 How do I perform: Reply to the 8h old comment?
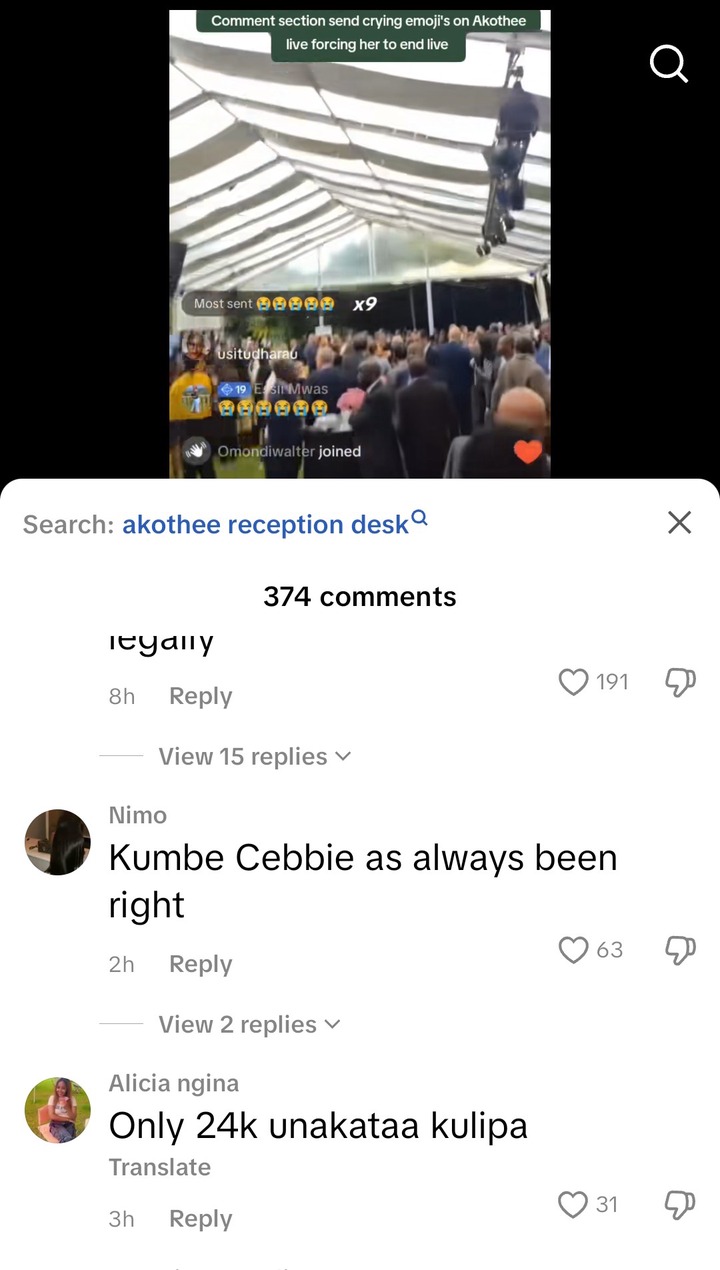(200, 696)
